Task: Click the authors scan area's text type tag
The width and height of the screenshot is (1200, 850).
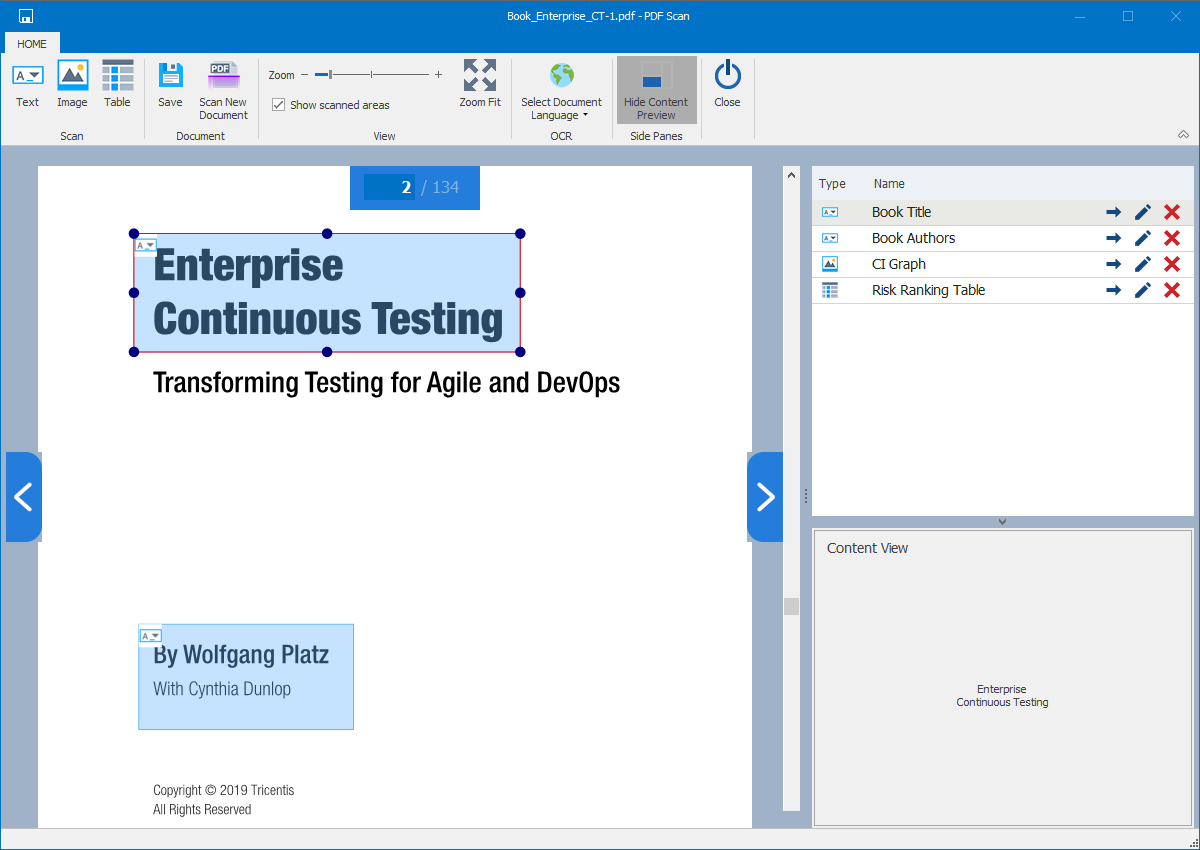Action: click(x=150, y=636)
